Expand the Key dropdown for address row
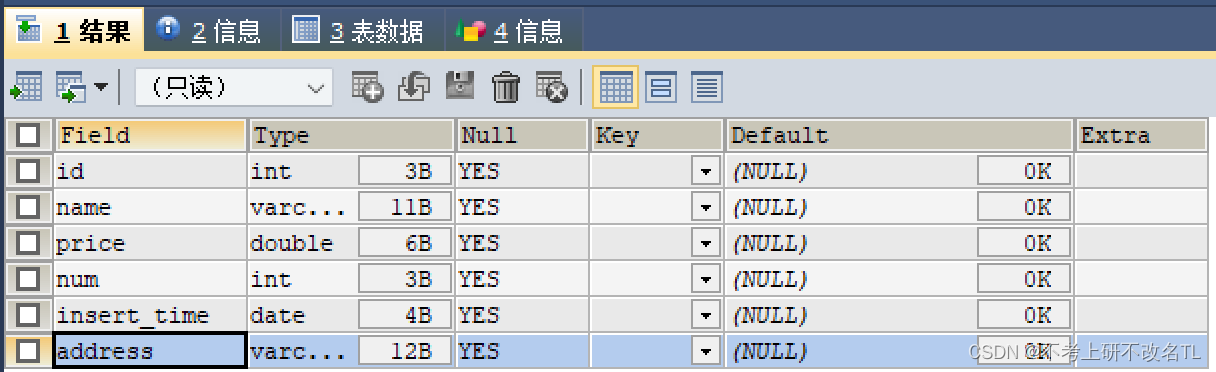Screen dimensions: 1216x372 tap(706, 352)
